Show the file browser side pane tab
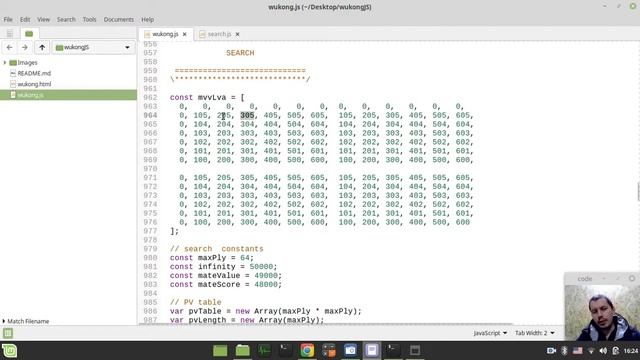Viewport: 640px width, 360px height. point(29,33)
